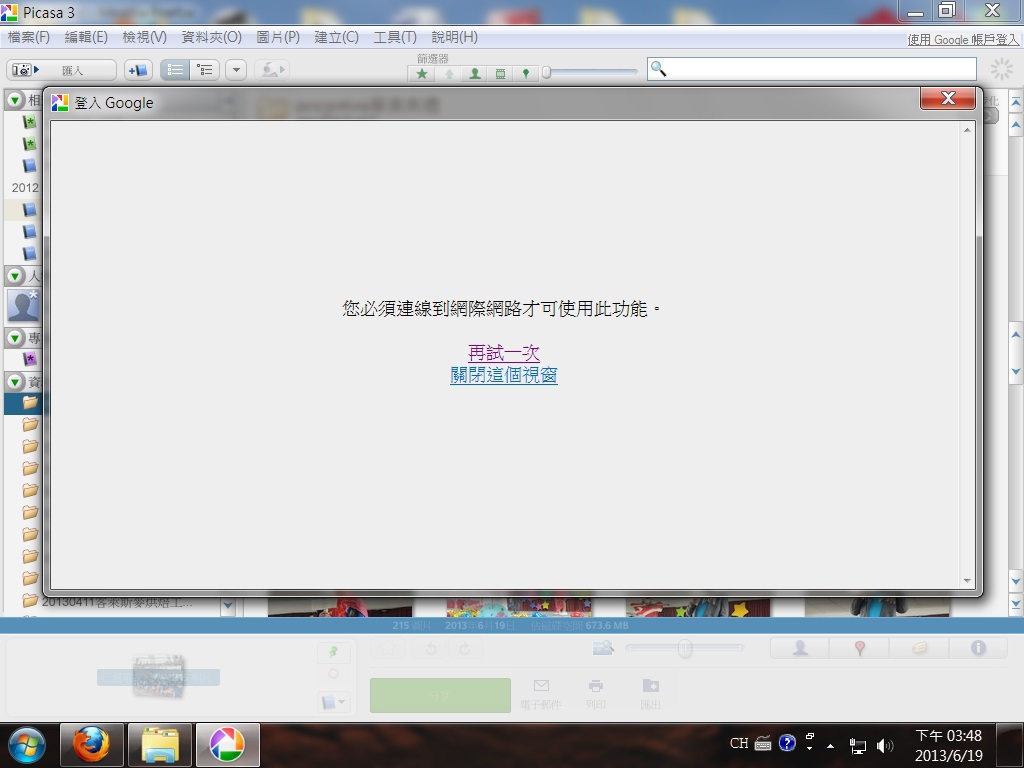The width and height of the screenshot is (1024, 768).
Task: Switch library to flat folder view
Action: [x=175, y=70]
